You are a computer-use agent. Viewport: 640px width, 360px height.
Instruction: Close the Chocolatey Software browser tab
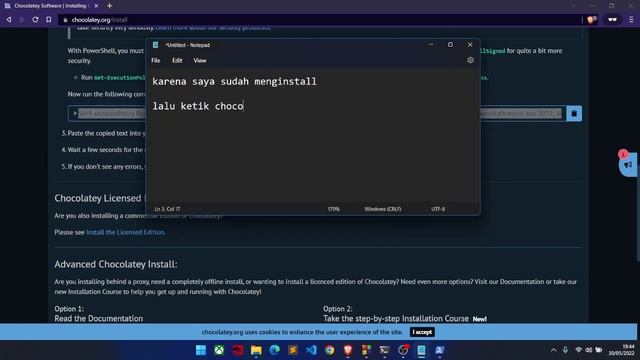pos(96,6)
